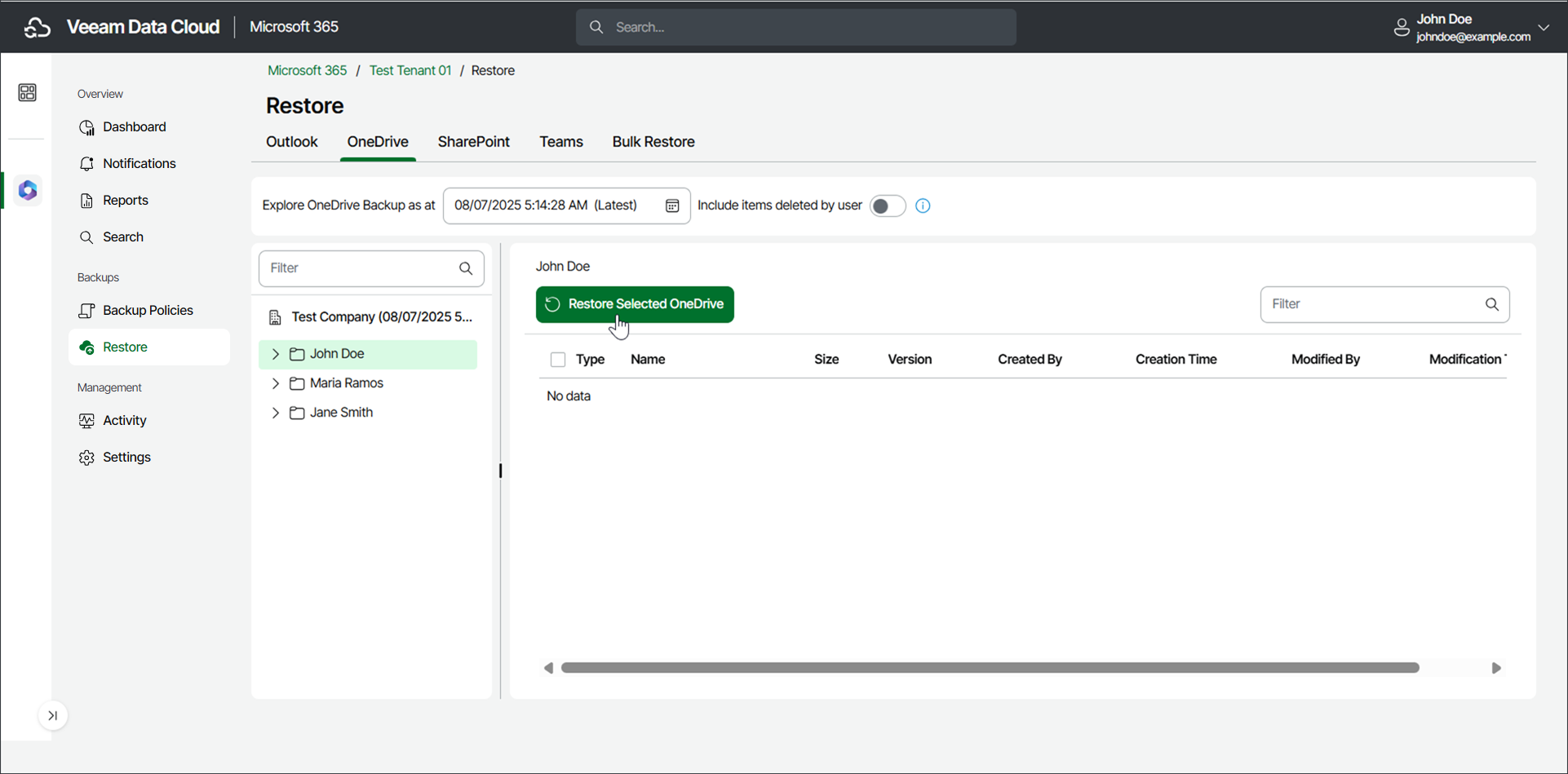The width and height of the screenshot is (1568, 774).
Task: Click the Size column header
Action: pos(826,360)
